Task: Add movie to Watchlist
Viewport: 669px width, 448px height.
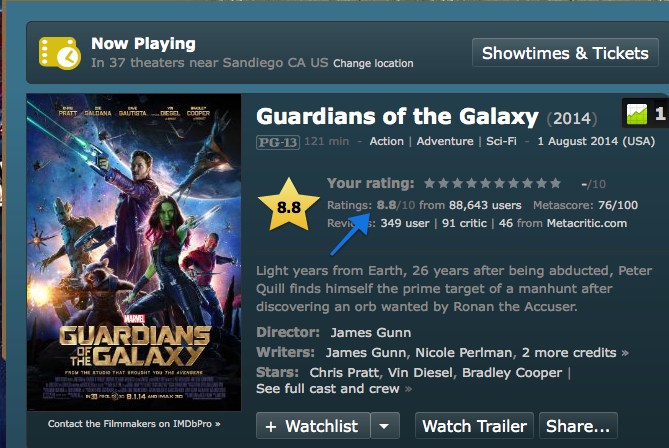Action: point(312,426)
